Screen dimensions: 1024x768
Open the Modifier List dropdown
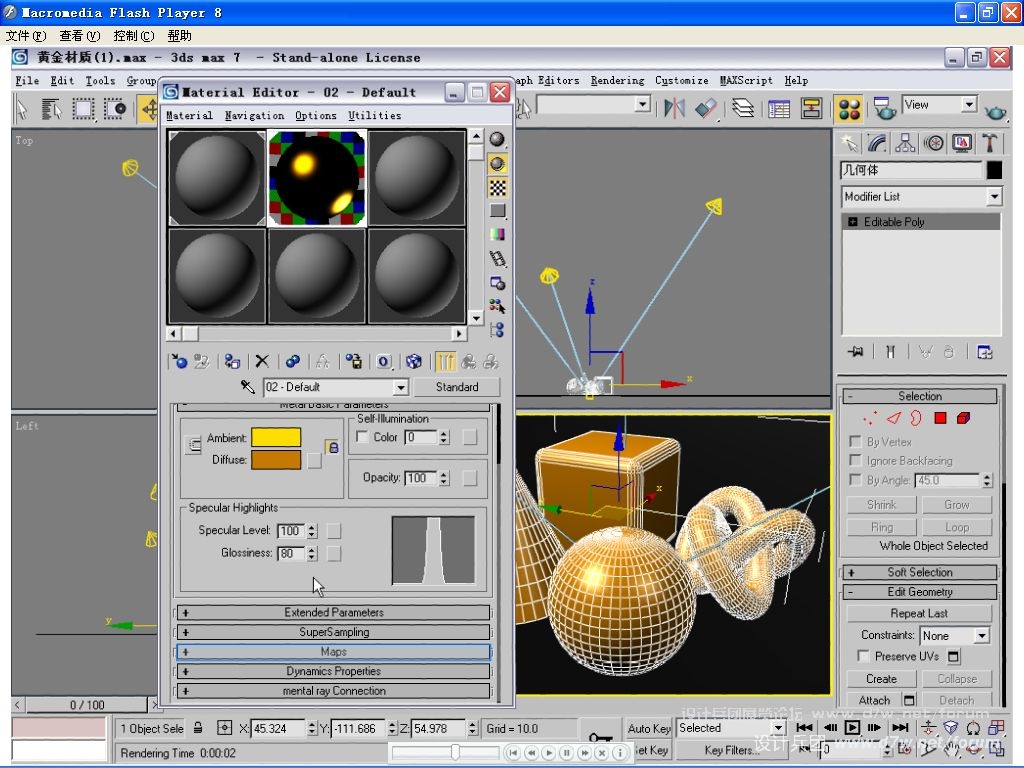click(x=994, y=196)
